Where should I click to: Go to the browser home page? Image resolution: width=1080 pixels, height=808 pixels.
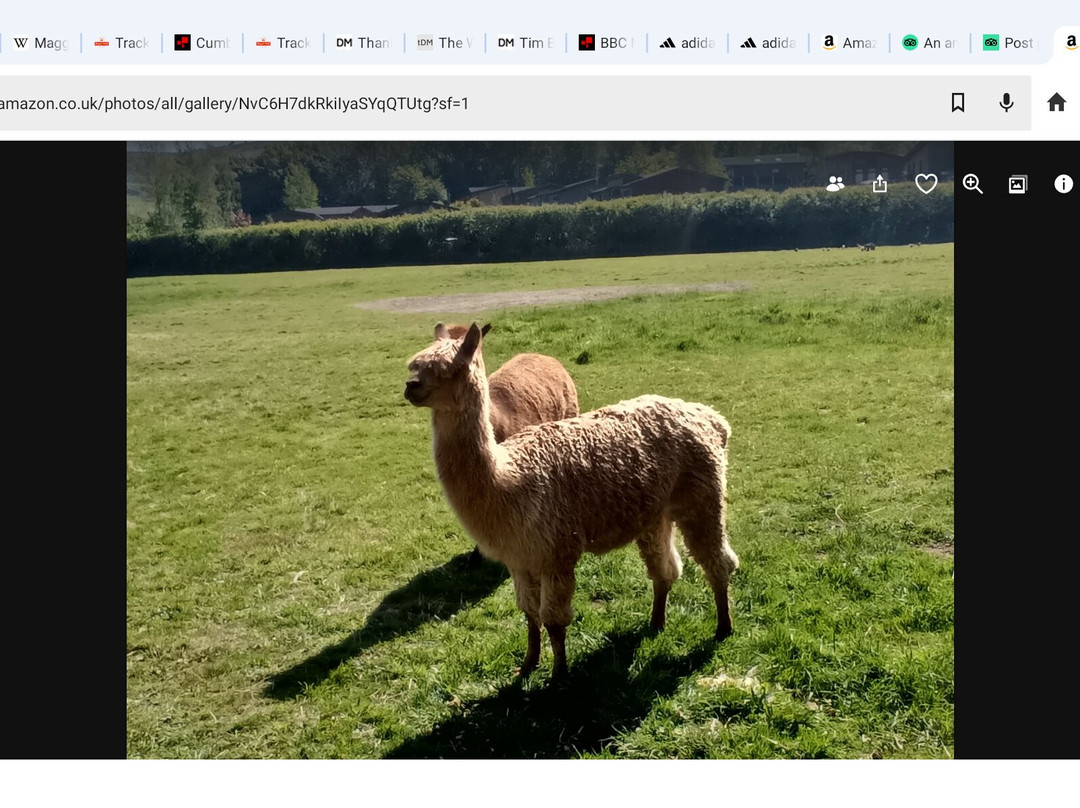click(x=1056, y=103)
